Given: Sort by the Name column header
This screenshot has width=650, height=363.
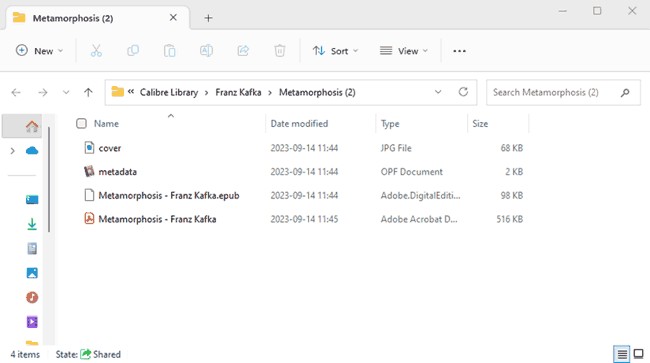Looking at the screenshot, I should coord(106,123).
